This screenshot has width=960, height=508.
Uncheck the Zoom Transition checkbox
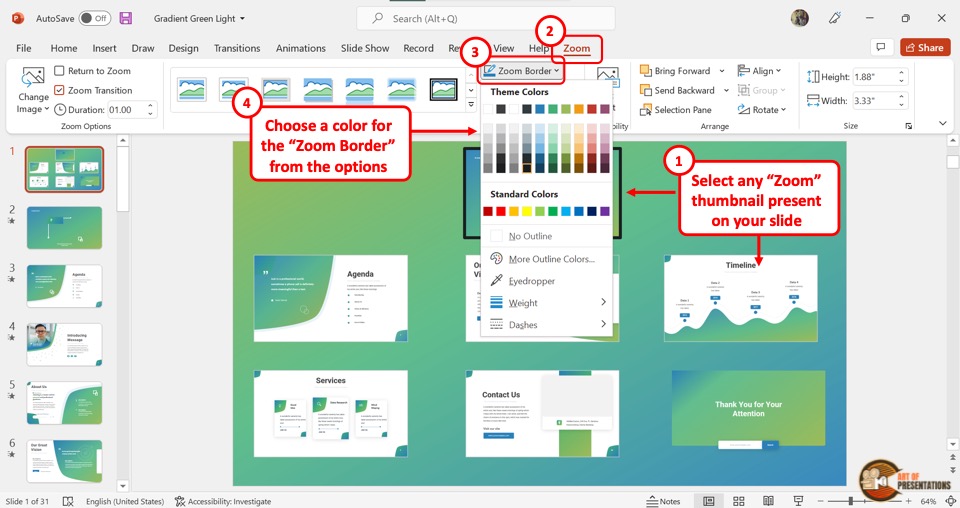59,90
